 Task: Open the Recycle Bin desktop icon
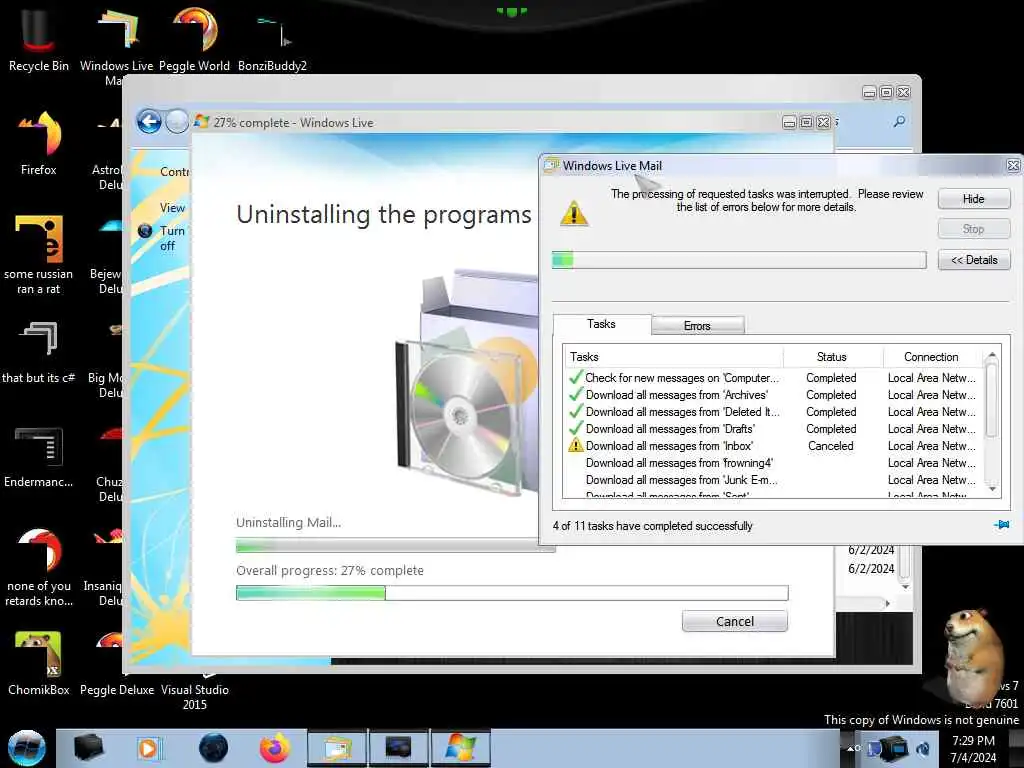[x=39, y=39]
